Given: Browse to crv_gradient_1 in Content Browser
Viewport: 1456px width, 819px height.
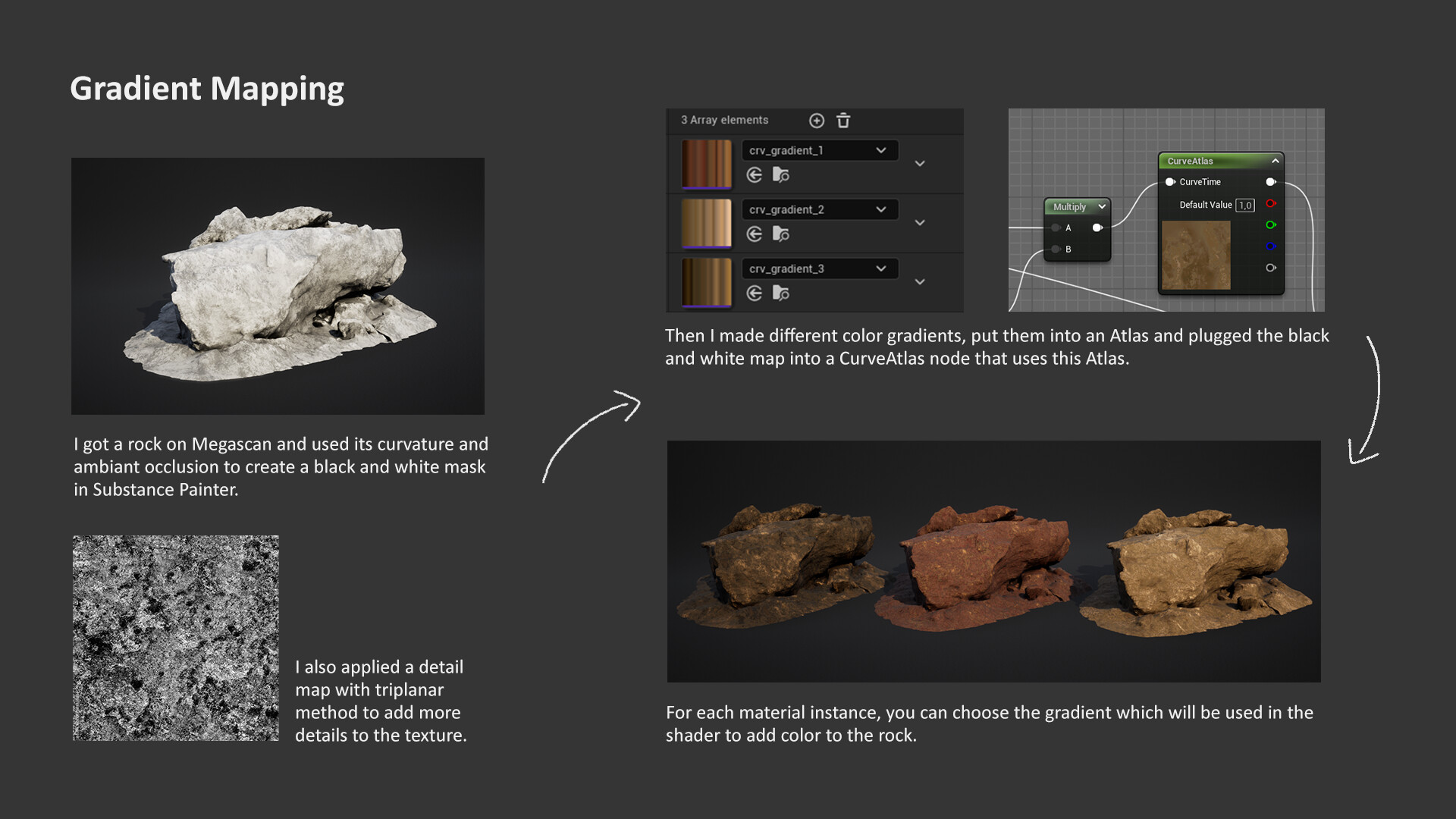Looking at the screenshot, I should (781, 174).
